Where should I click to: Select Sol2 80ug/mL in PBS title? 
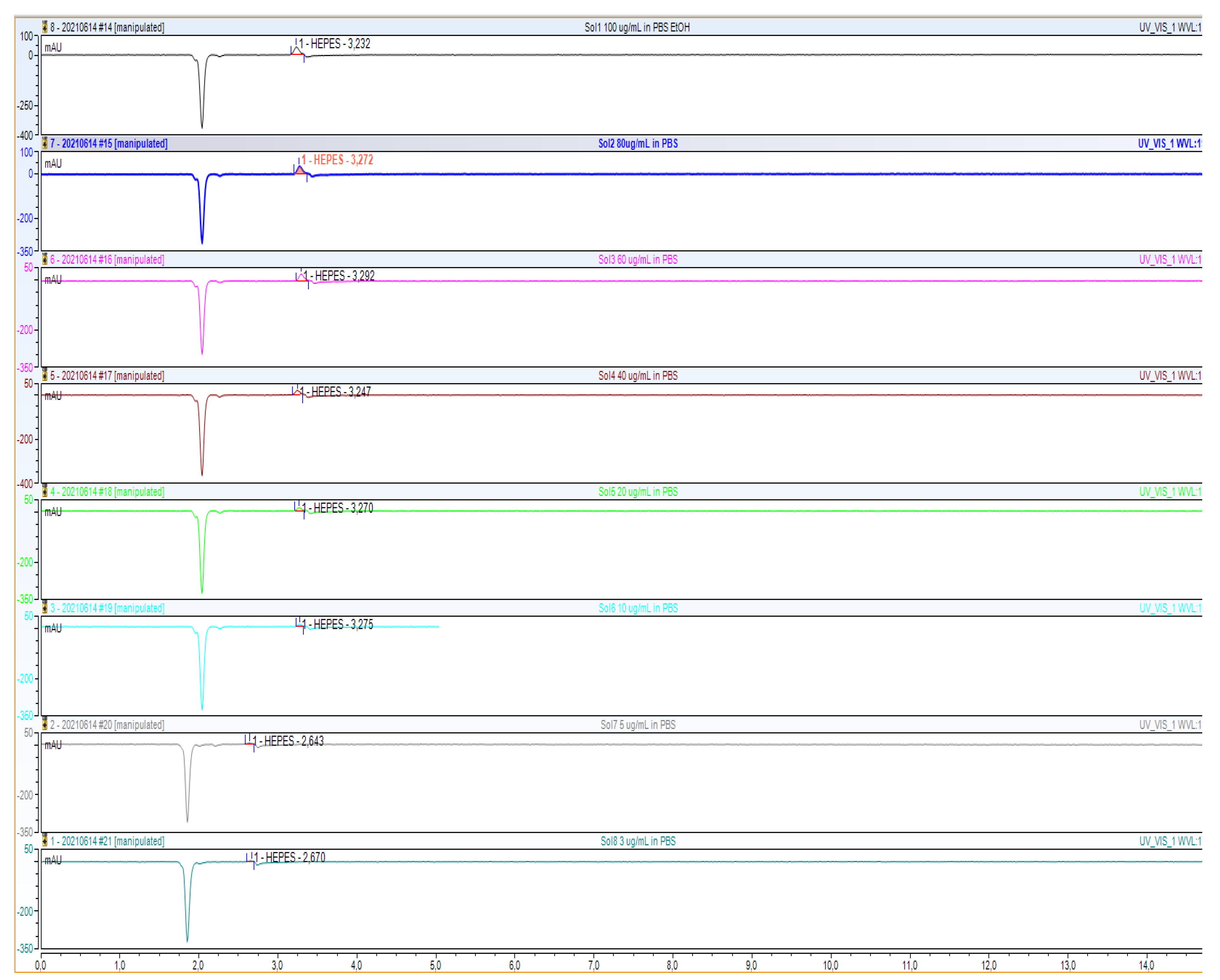(638, 143)
